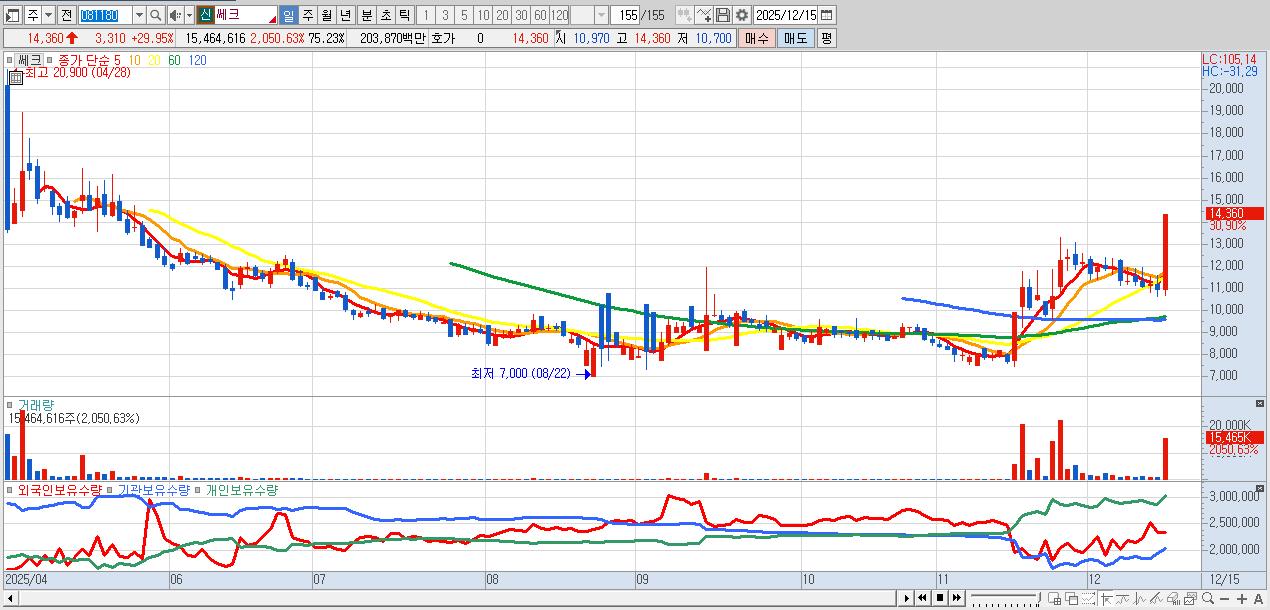Image resolution: width=1270 pixels, height=610 pixels.
Task: Click the add indicator line icon
Action: click(704, 15)
